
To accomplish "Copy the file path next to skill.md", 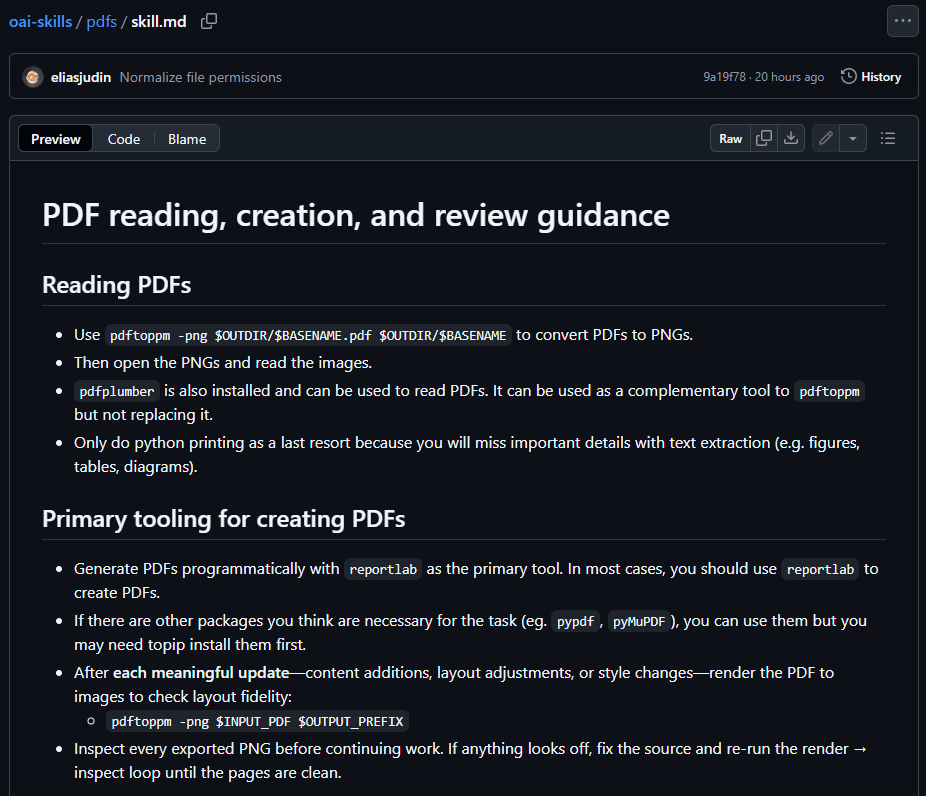I will pyautogui.click(x=209, y=21).
